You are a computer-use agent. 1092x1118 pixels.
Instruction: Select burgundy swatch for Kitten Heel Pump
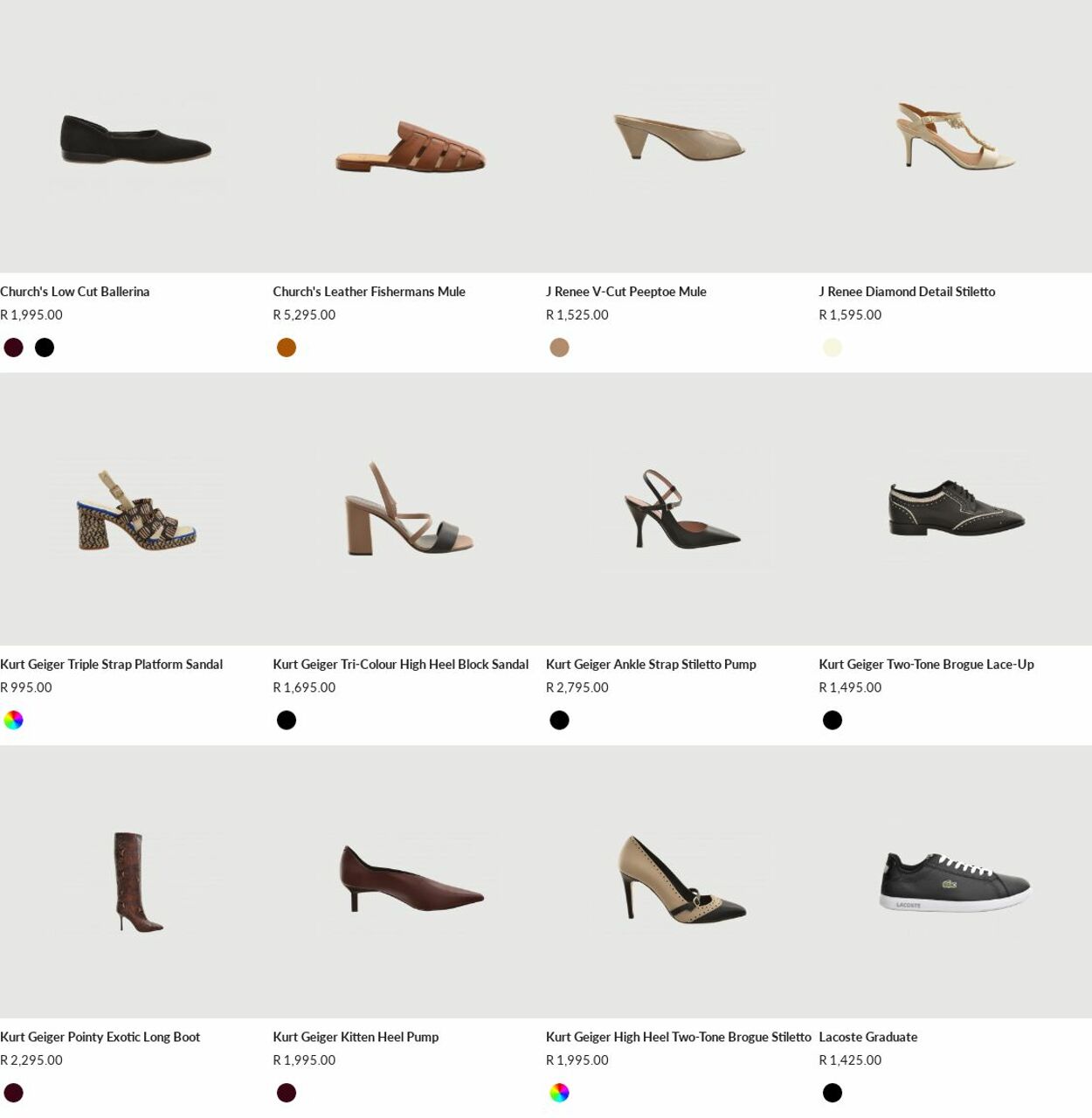click(x=287, y=1094)
